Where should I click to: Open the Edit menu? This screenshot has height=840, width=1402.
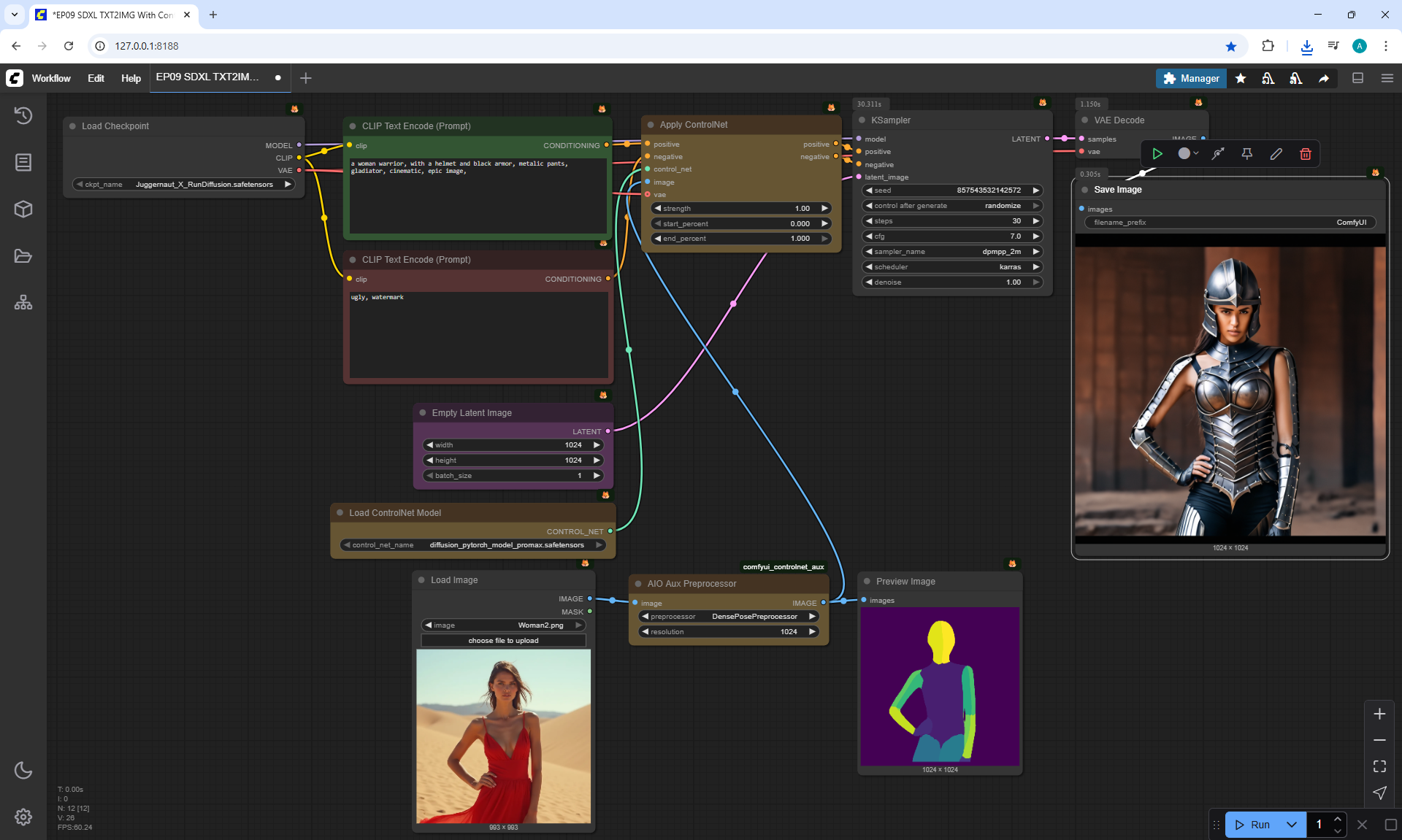pyautogui.click(x=96, y=78)
